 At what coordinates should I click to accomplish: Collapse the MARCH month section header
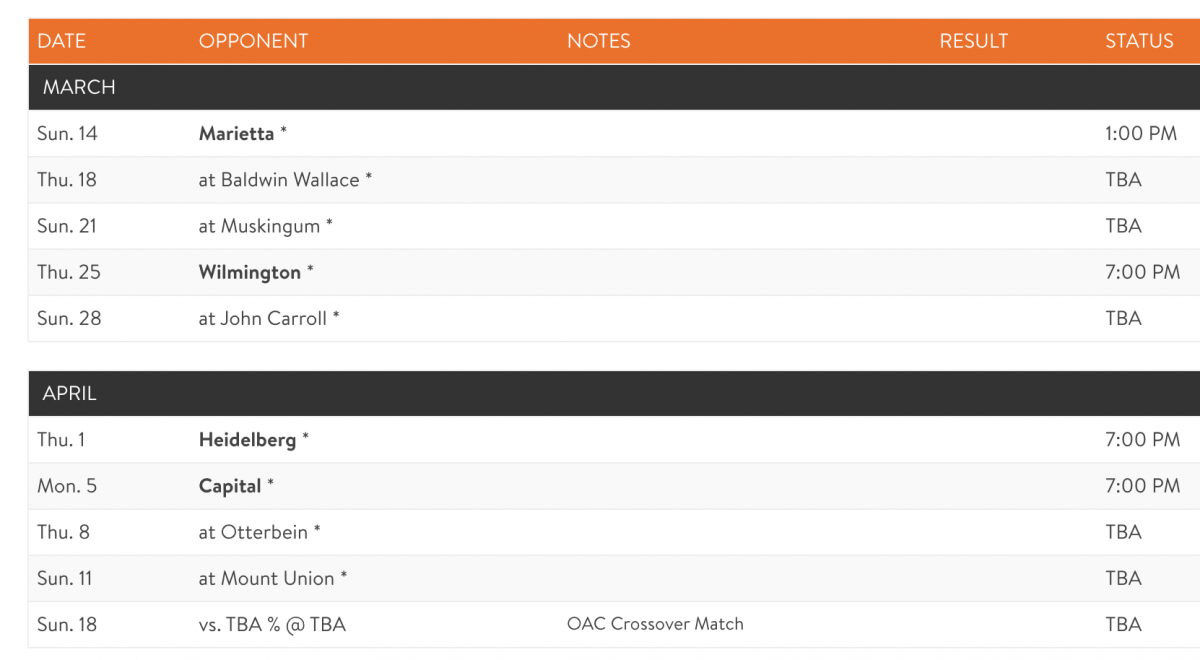(x=614, y=87)
